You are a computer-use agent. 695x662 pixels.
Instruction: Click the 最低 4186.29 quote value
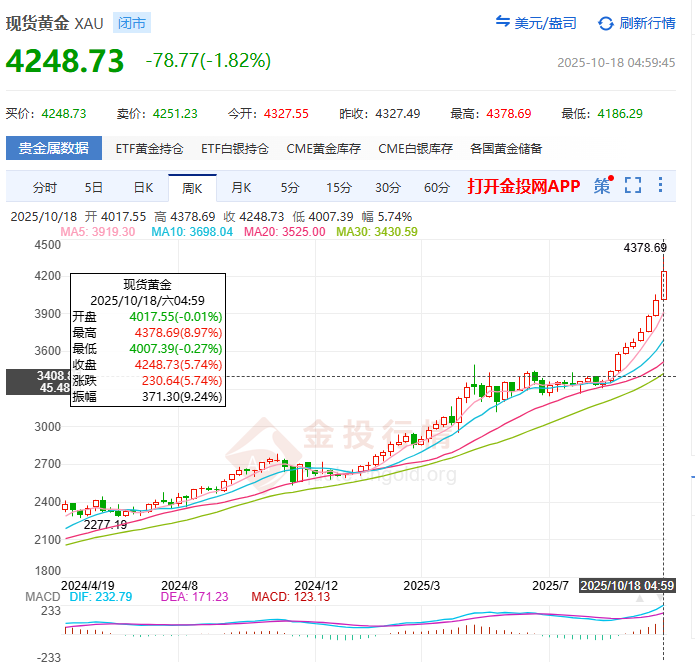620,114
